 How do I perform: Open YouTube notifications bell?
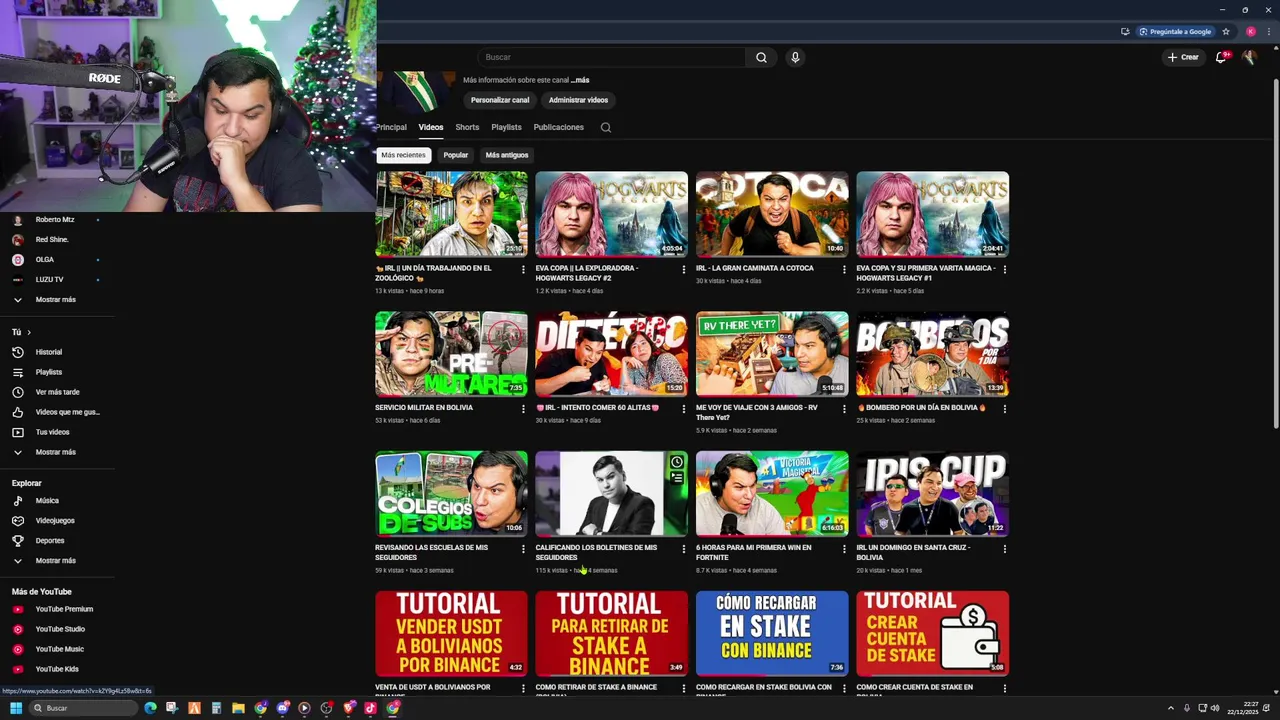point(1220,57)
